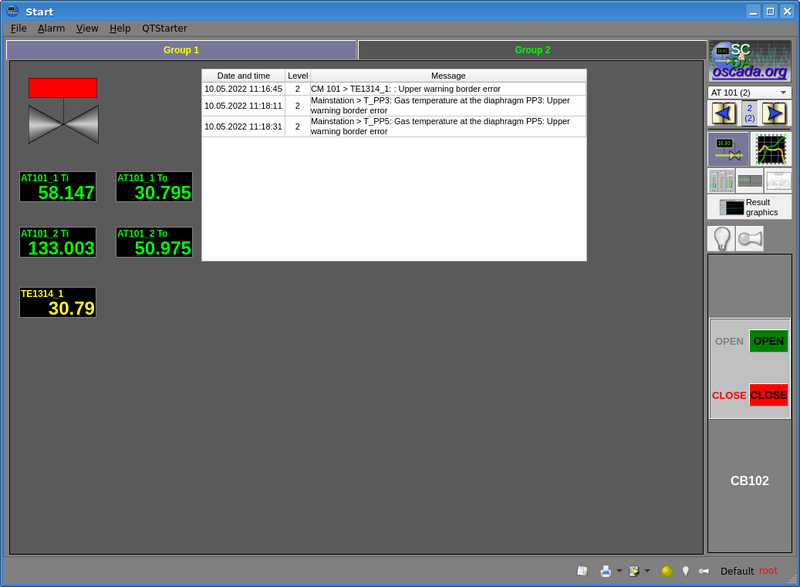Open the Help menu
Image resolution: width=800 pixels, height=587 pixels.
click(x=120, y=29)
